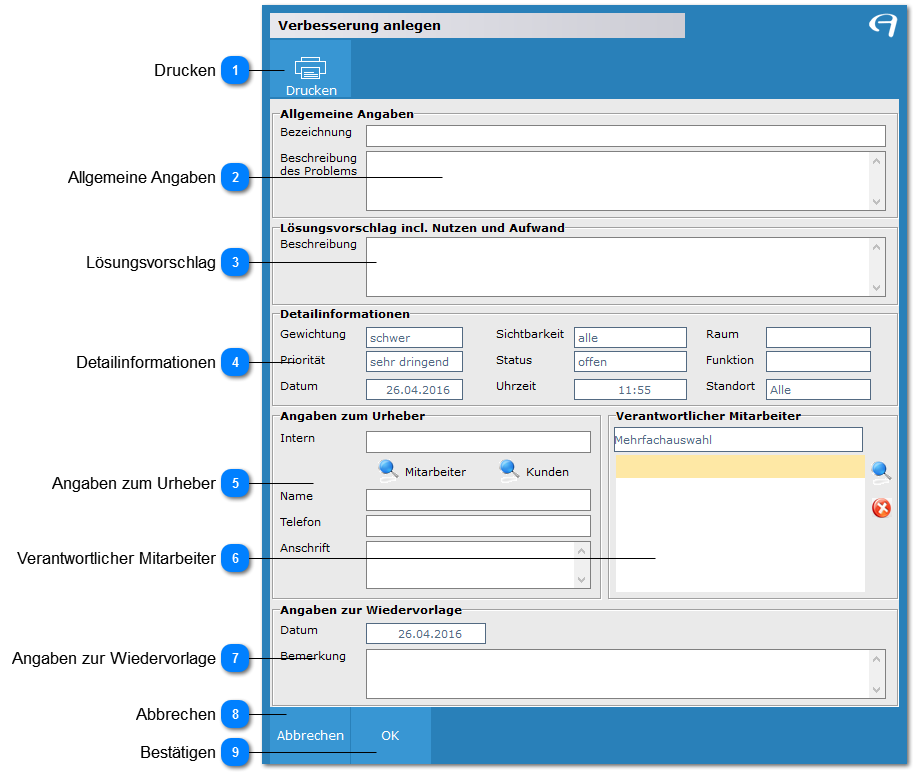Screen dimensions: 916x778
Task: Open the Sichtbarkeit dropdown showing alle
Action: (630, 338)
